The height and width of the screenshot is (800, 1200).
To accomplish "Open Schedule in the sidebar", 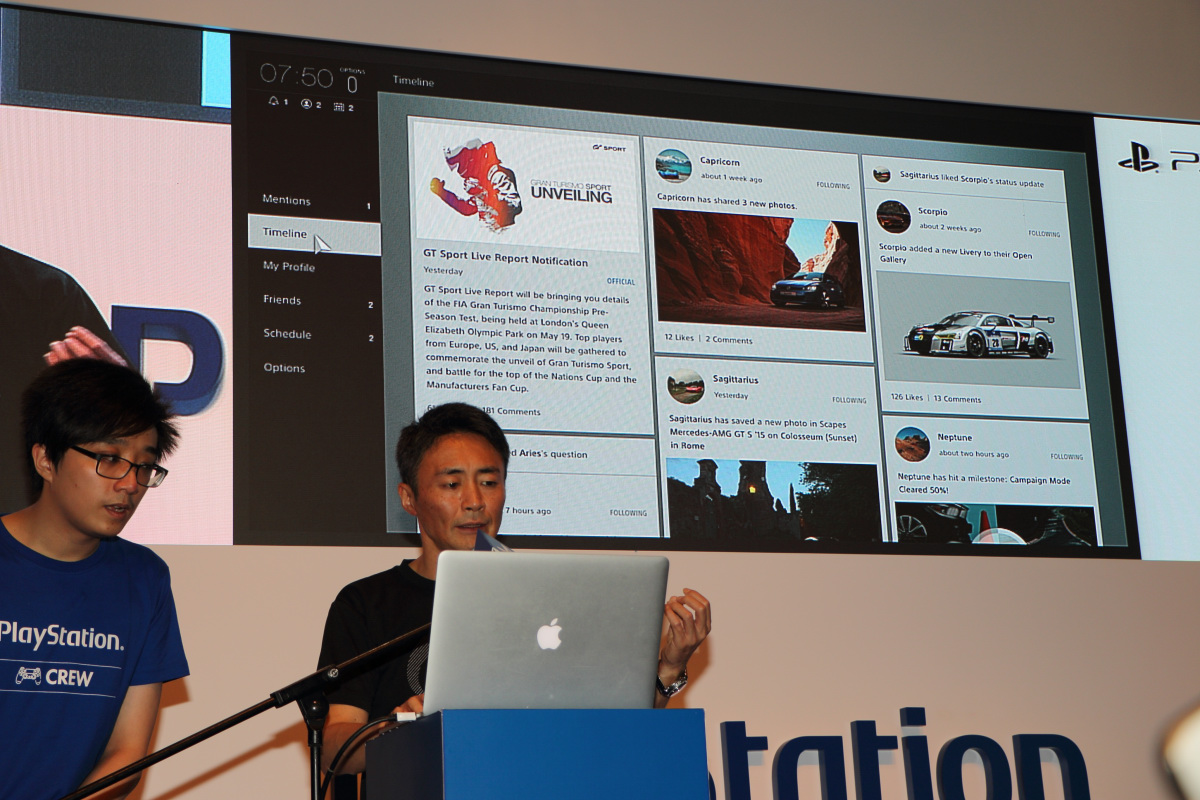I will click(287, 334).
